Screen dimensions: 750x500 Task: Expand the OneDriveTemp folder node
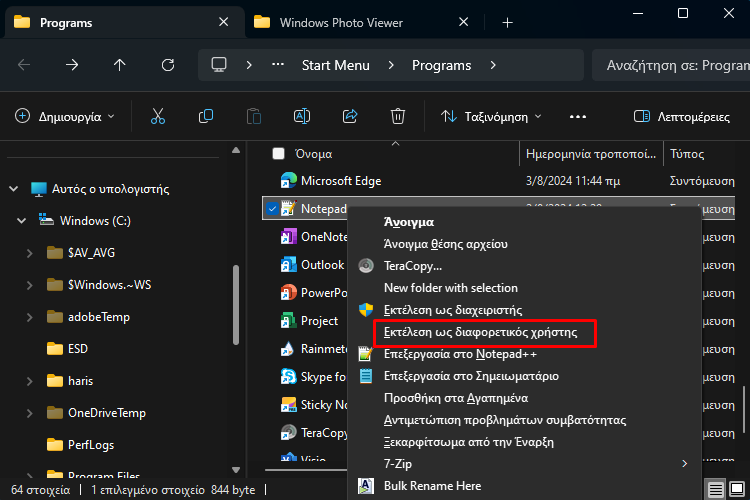coord(30,413)
